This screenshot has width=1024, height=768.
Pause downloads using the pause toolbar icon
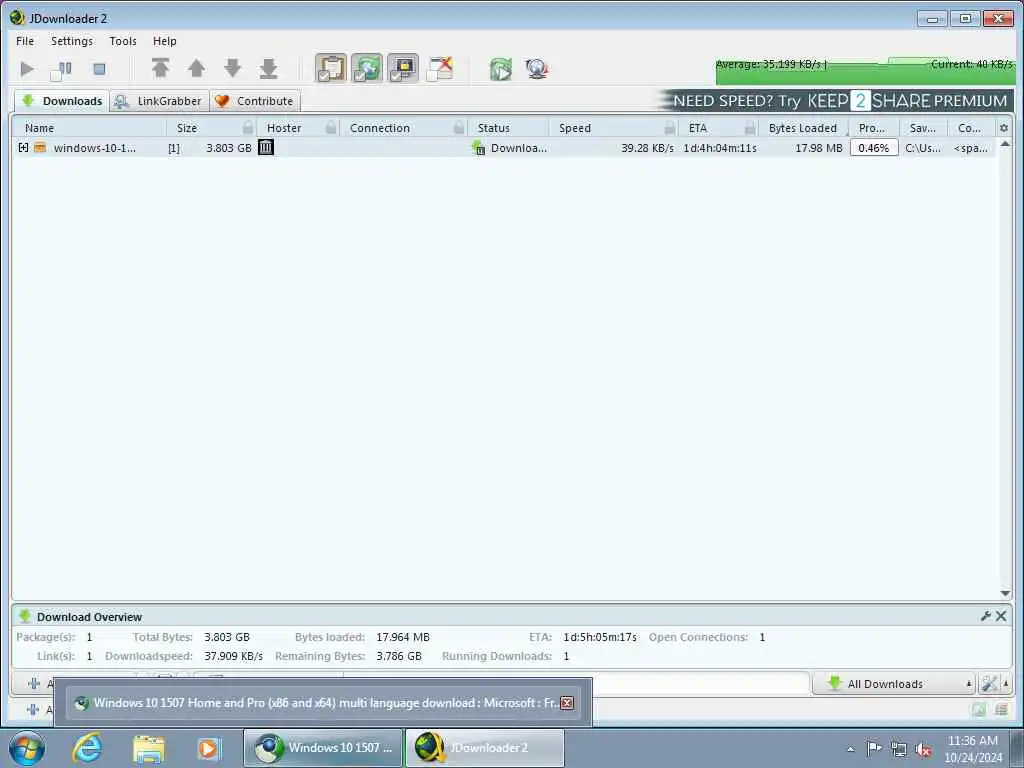tap(62, 69)
